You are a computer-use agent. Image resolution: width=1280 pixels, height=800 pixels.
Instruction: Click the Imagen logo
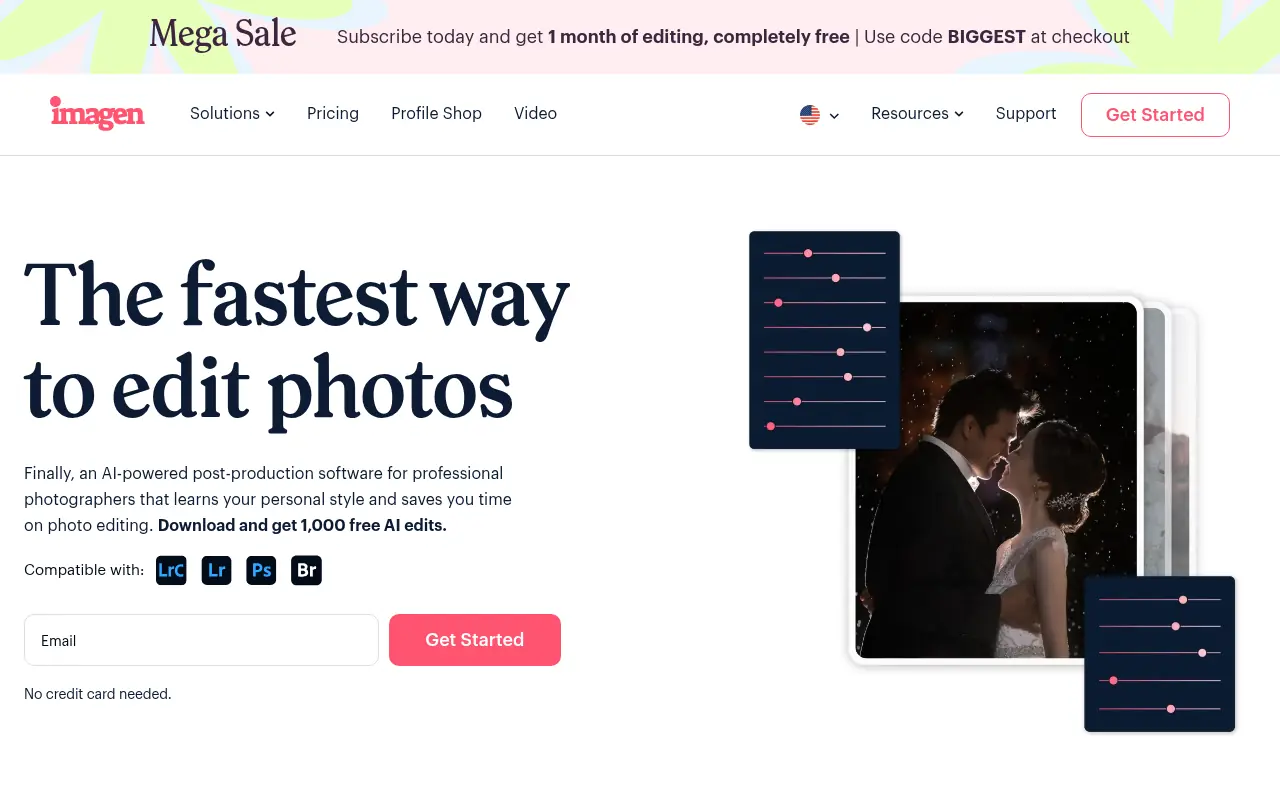pos(97,114)
